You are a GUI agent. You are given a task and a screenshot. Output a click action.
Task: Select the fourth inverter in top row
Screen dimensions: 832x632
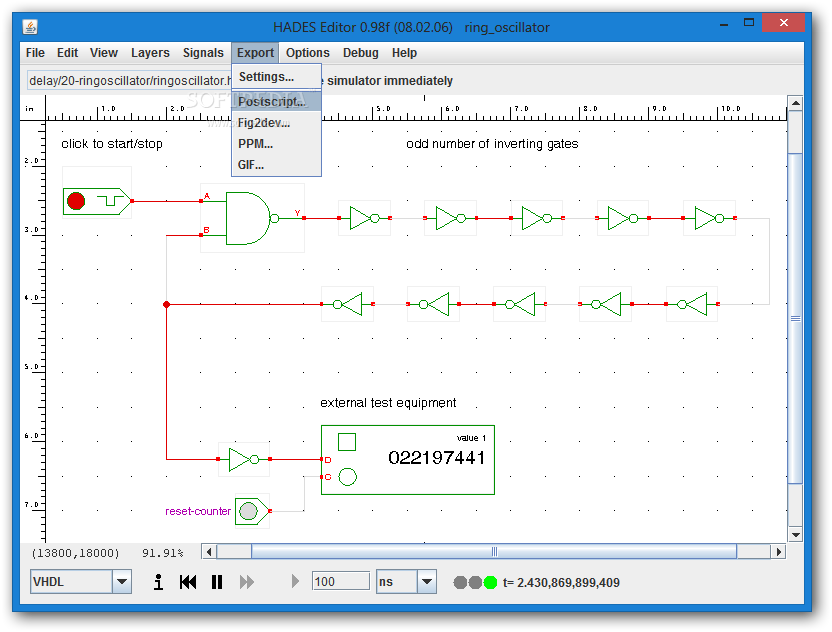click(622, 218)
